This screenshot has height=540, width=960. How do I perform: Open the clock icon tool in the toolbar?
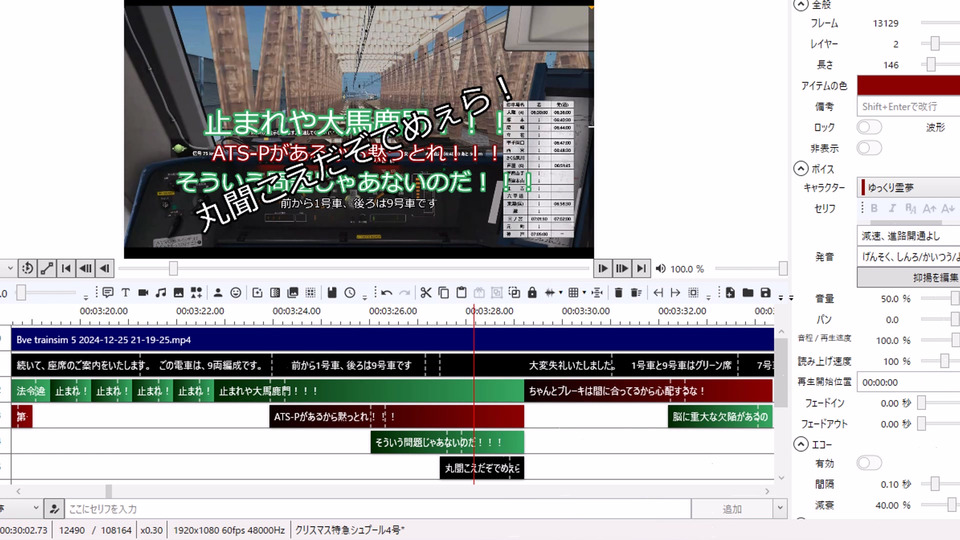350,293
